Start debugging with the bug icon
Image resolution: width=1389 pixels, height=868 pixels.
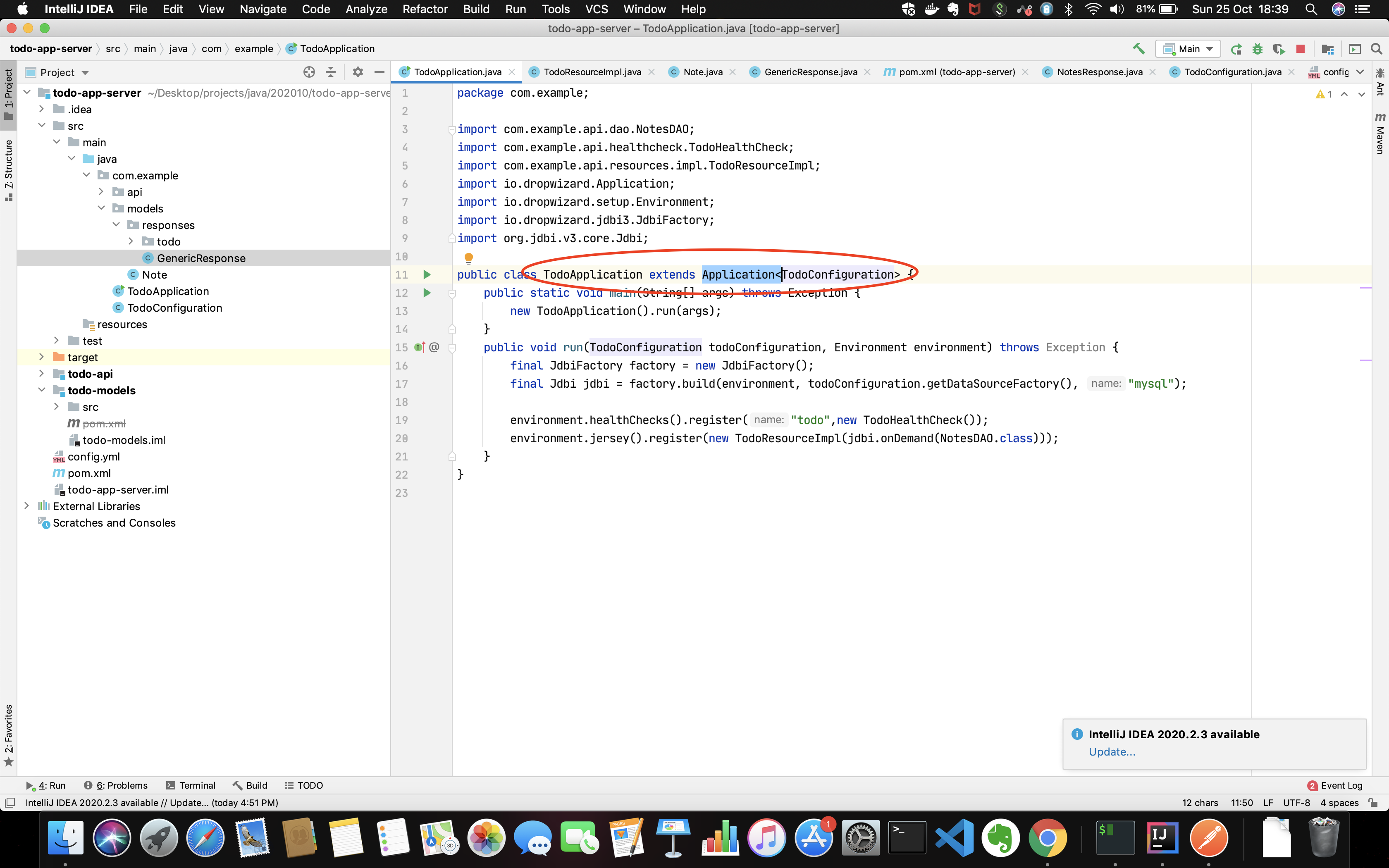point(1258,49)
